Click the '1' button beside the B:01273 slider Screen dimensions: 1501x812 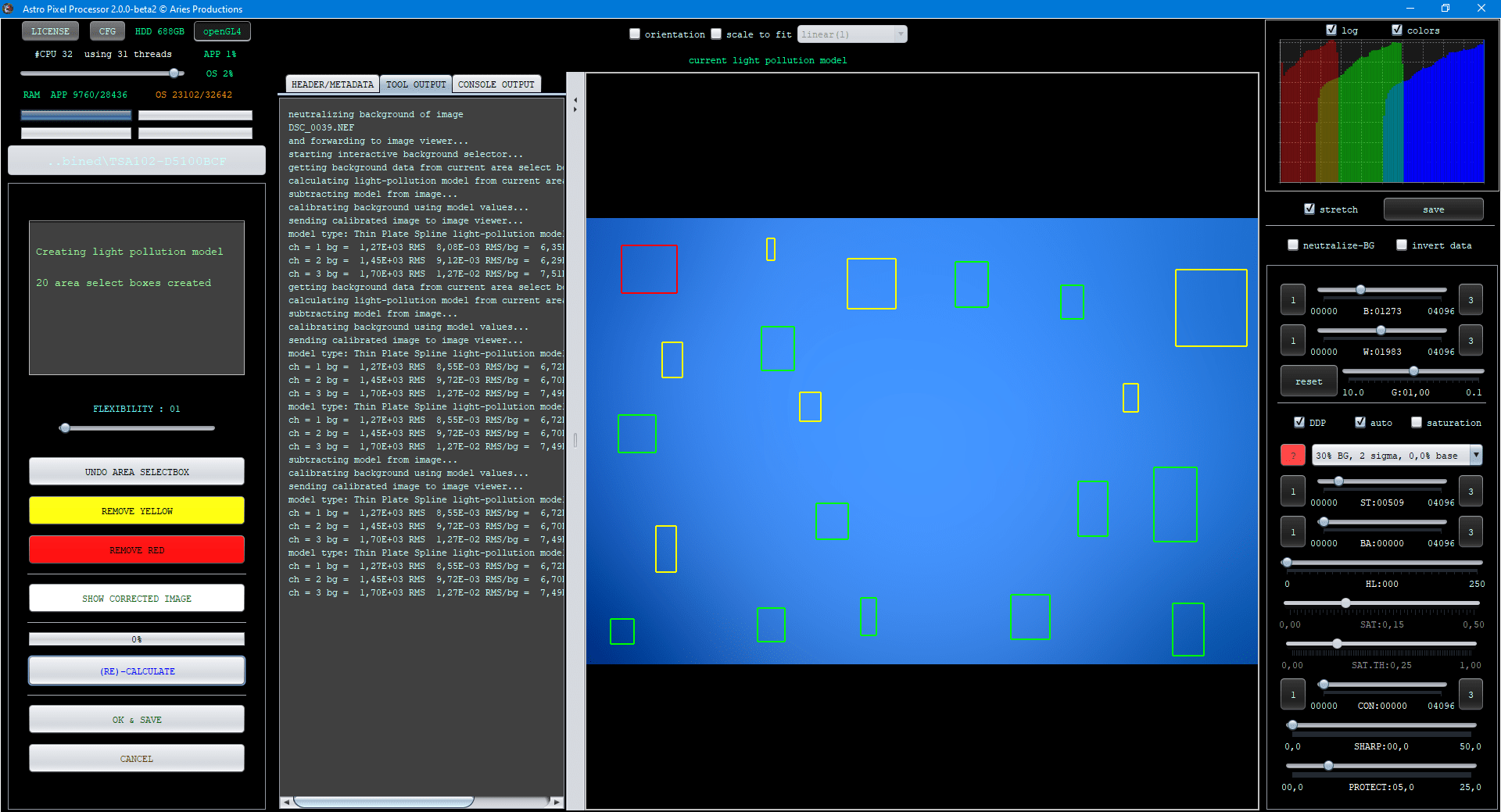(x=1293, y=300)
